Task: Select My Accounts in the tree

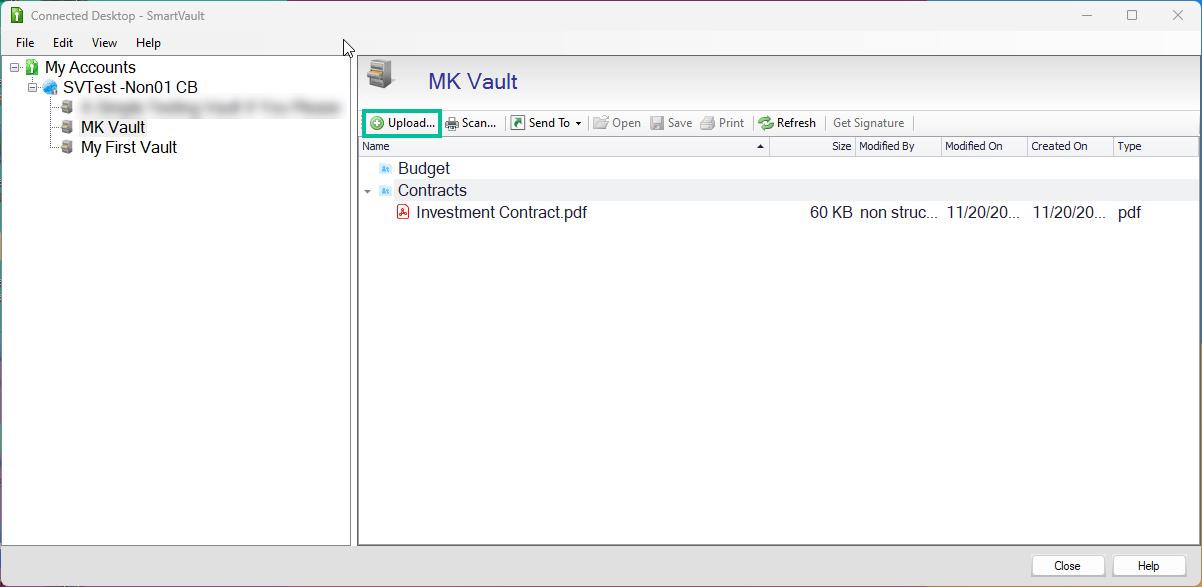Action: pyautogui.click(x=90, y=67)
